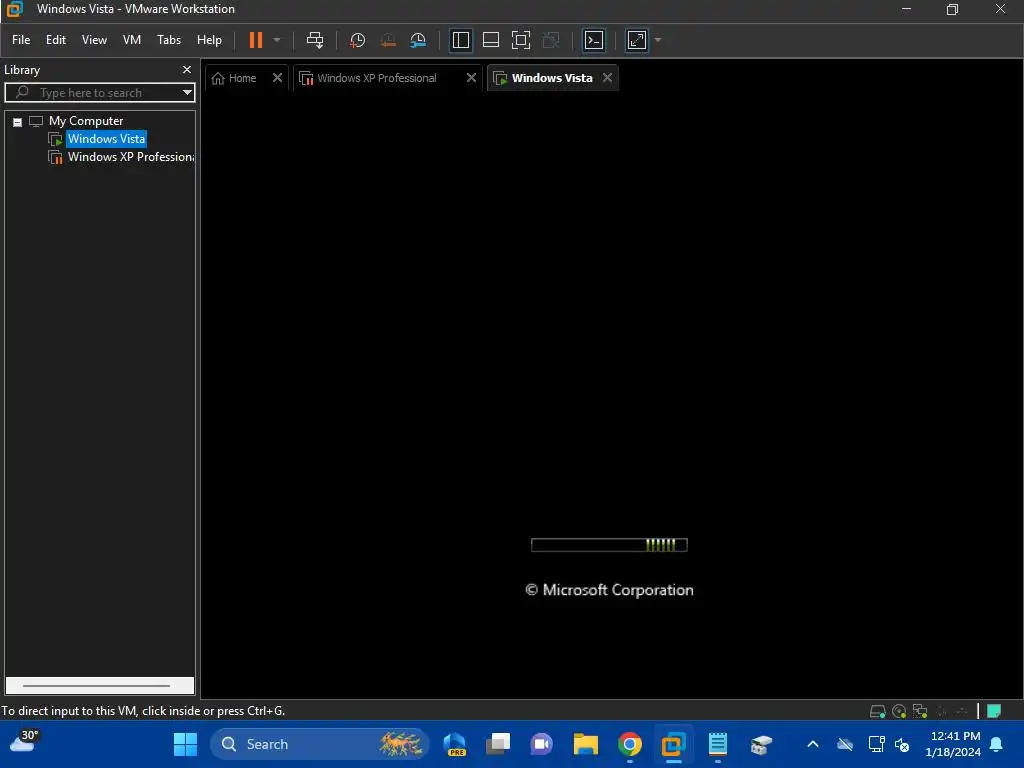Screen dimensions: 1024x768
Task: Open the Tabs menu
Action: (168, 40)
